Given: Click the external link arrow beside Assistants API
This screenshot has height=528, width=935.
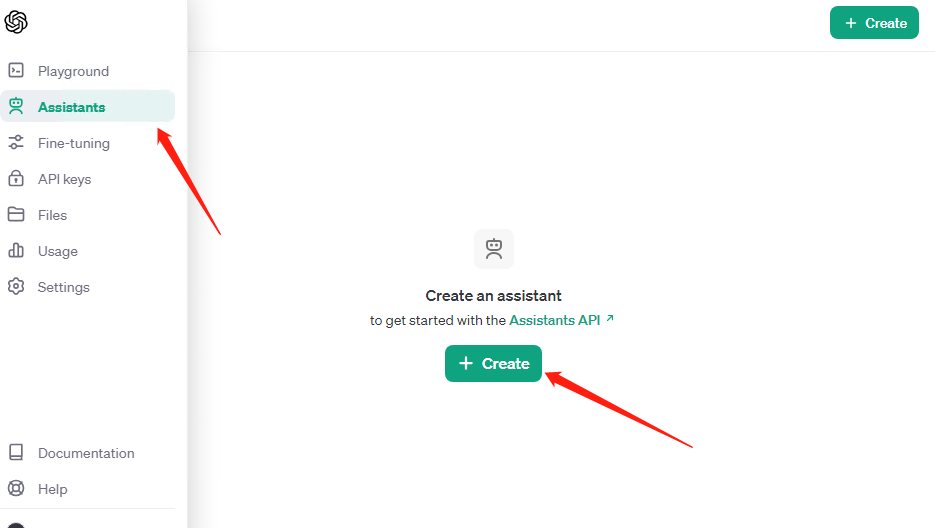Looking at the screenshot, I should click(610, 318).
